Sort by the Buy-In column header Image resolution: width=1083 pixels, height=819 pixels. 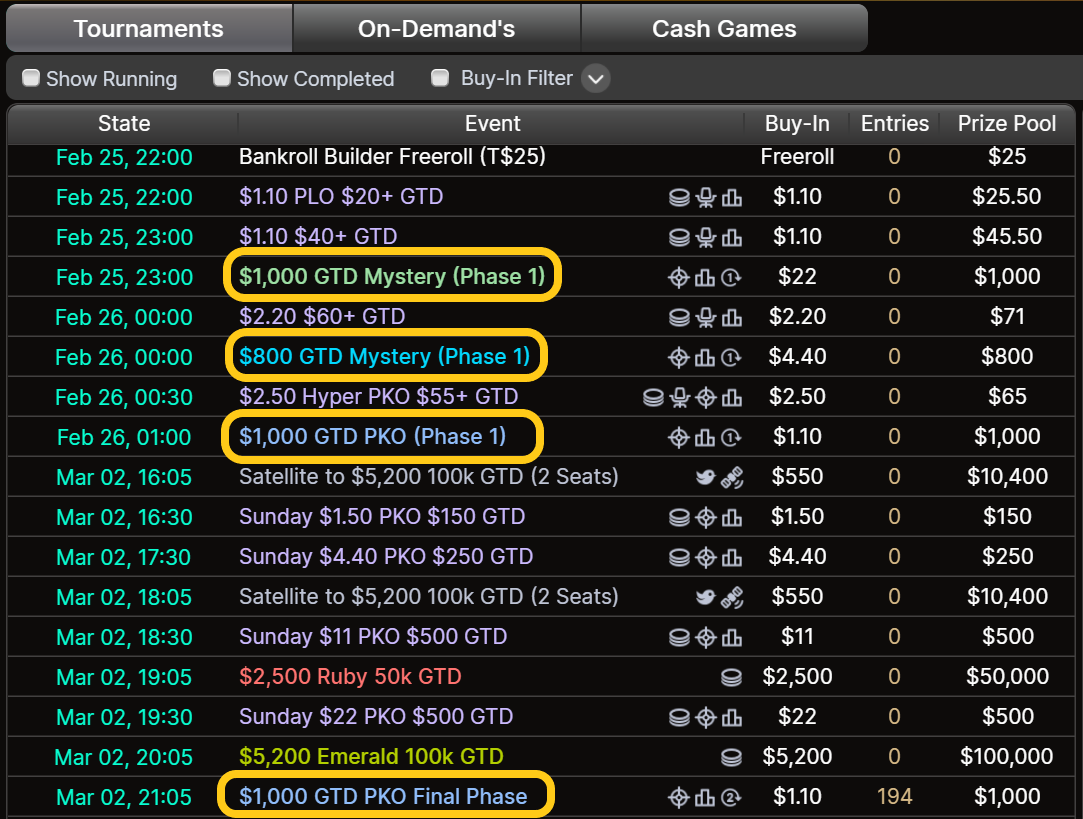click(797, 124)
